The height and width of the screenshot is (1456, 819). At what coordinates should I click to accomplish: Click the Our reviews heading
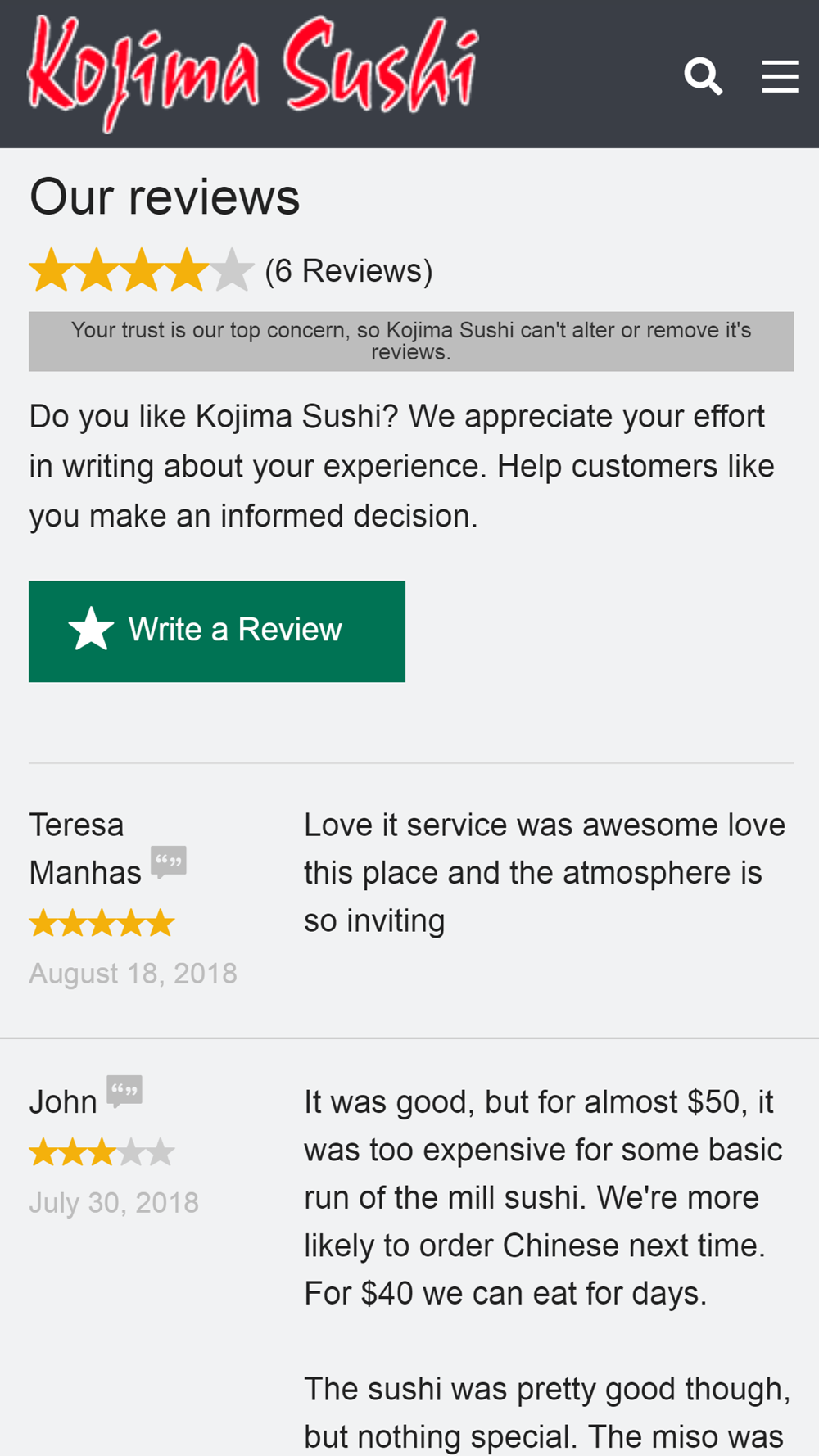click(165, 197)
